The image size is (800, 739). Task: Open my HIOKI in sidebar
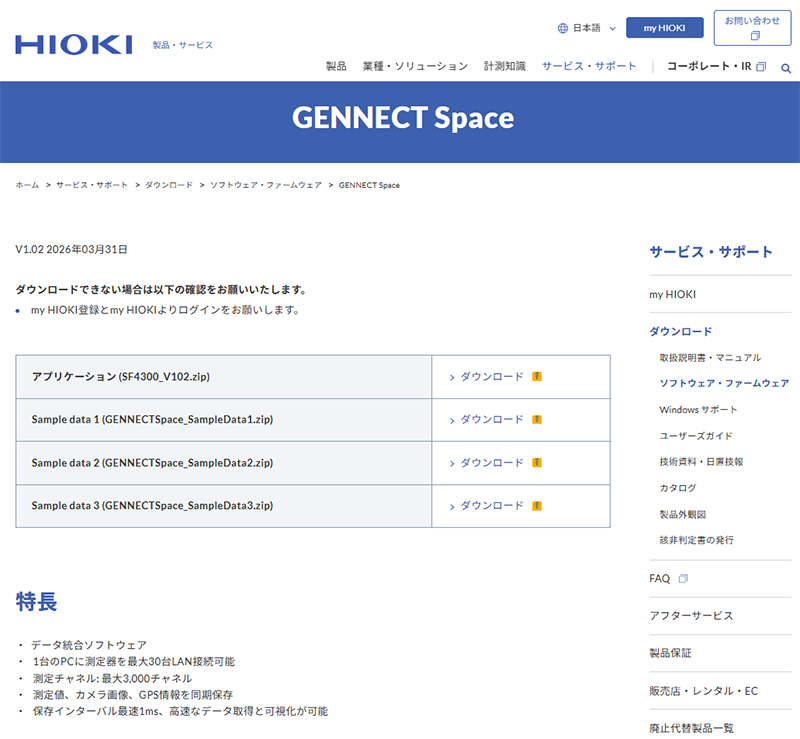point(672,294)
